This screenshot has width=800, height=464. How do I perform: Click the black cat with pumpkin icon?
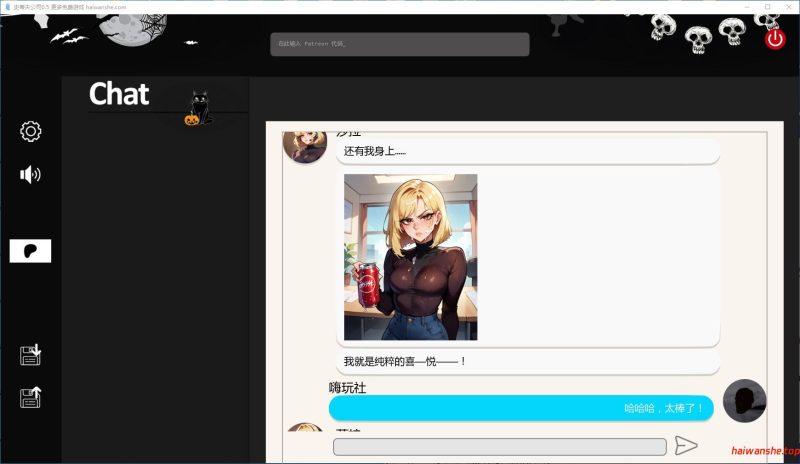coord(199,108)
